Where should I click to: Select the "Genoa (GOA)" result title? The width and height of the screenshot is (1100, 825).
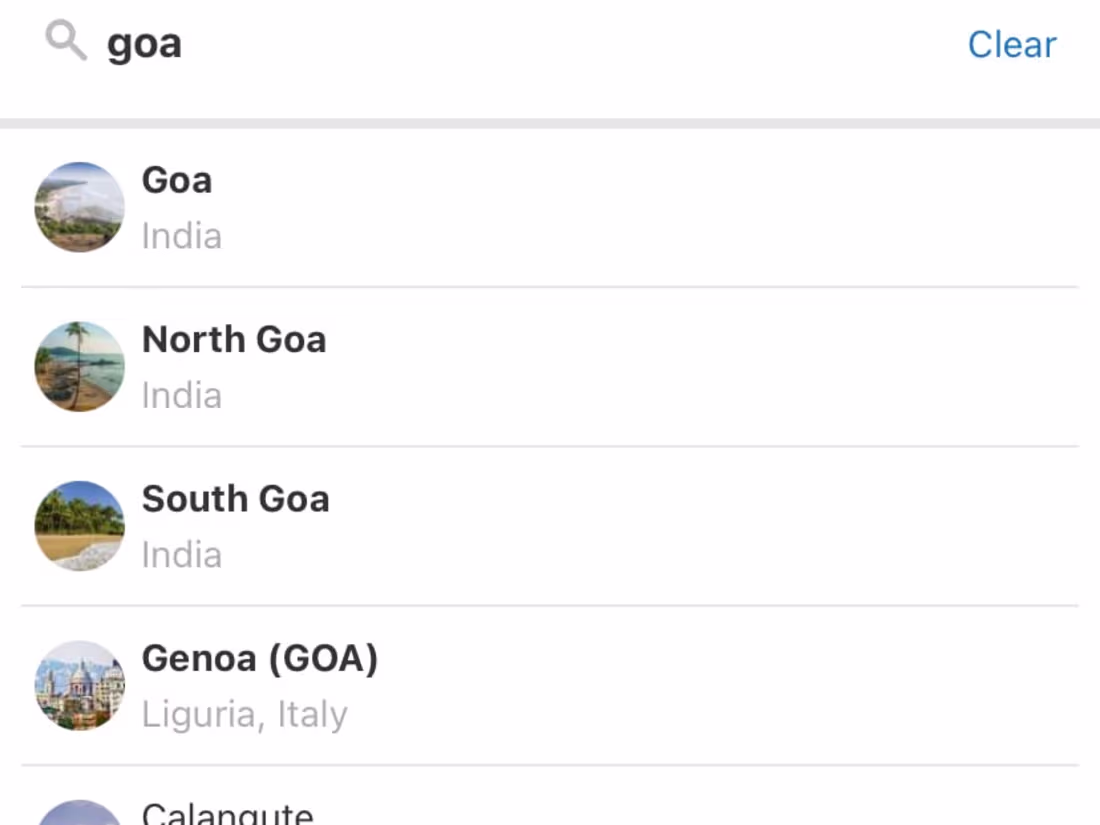point(260,659)
